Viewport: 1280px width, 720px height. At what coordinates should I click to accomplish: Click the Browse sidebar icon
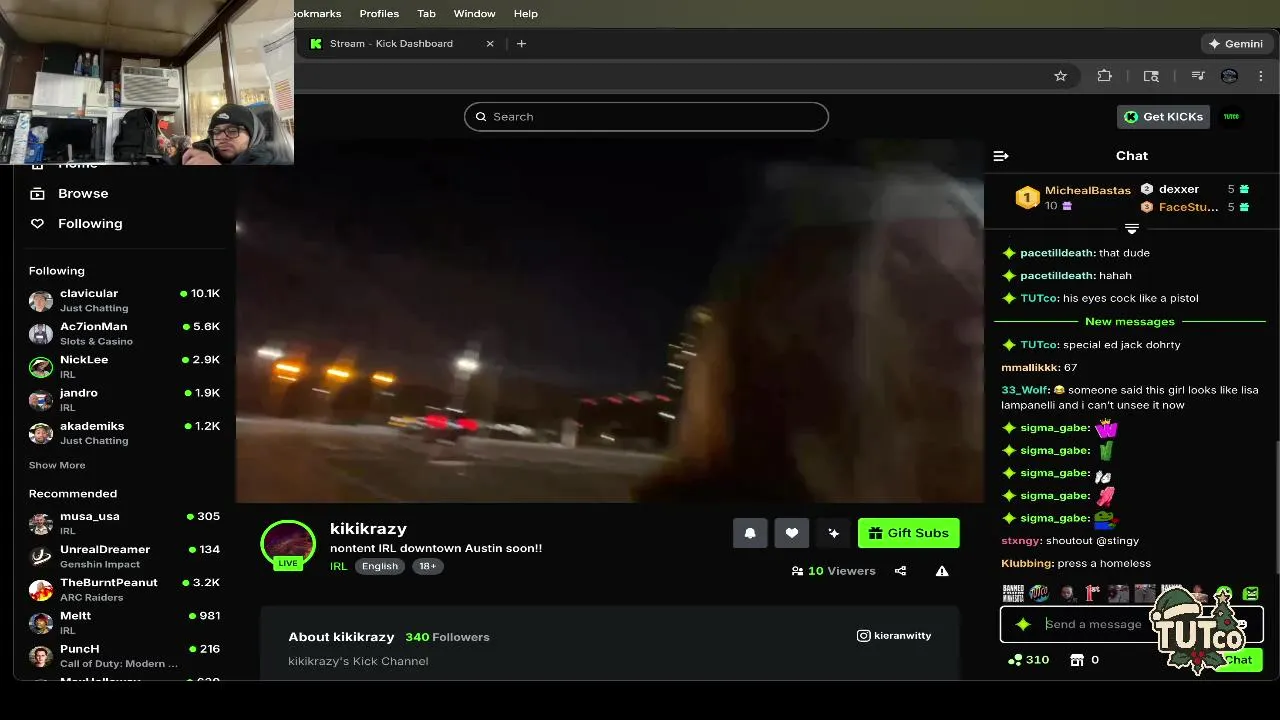(37, 194)
